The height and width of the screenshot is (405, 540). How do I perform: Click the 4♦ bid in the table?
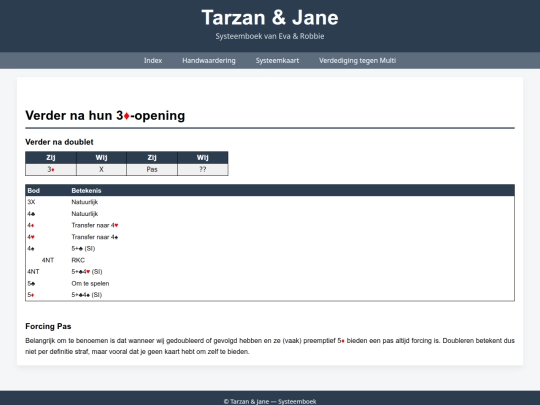pos(31,225)
